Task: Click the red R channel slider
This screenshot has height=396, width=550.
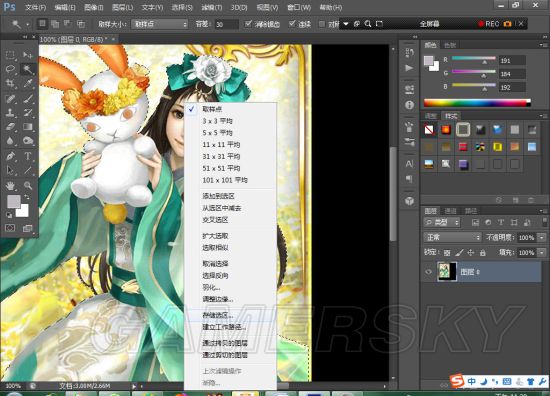Action: click(x=474, y=58)
